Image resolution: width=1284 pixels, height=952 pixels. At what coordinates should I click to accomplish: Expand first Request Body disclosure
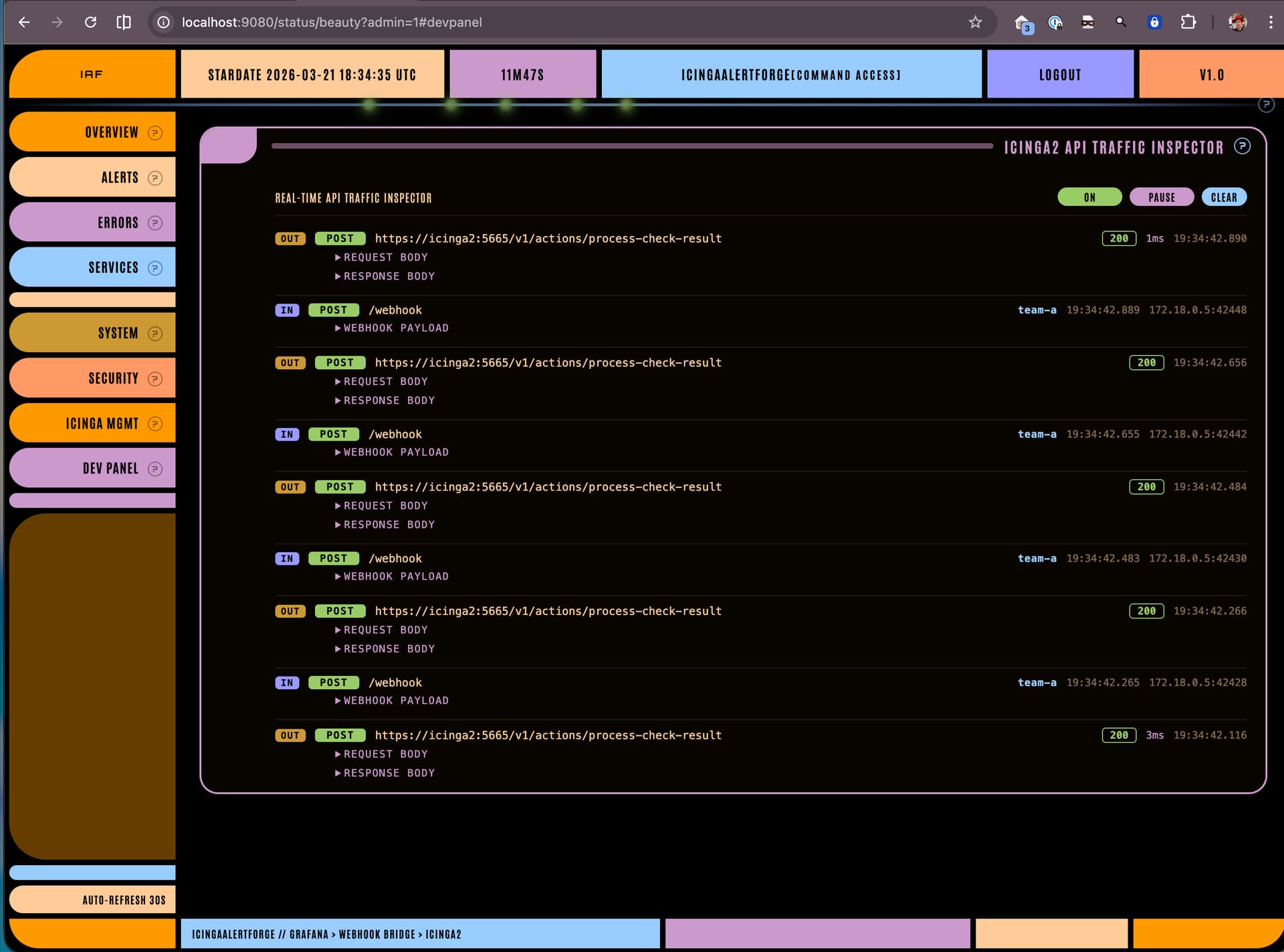coord(385,257)
